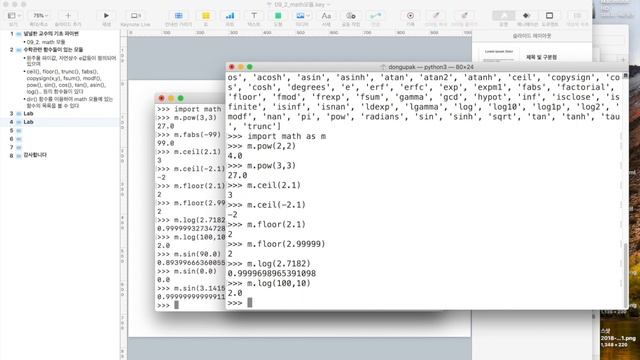
Task: Open the Aa format text toolbar item
Action: (x=326, y=16)
